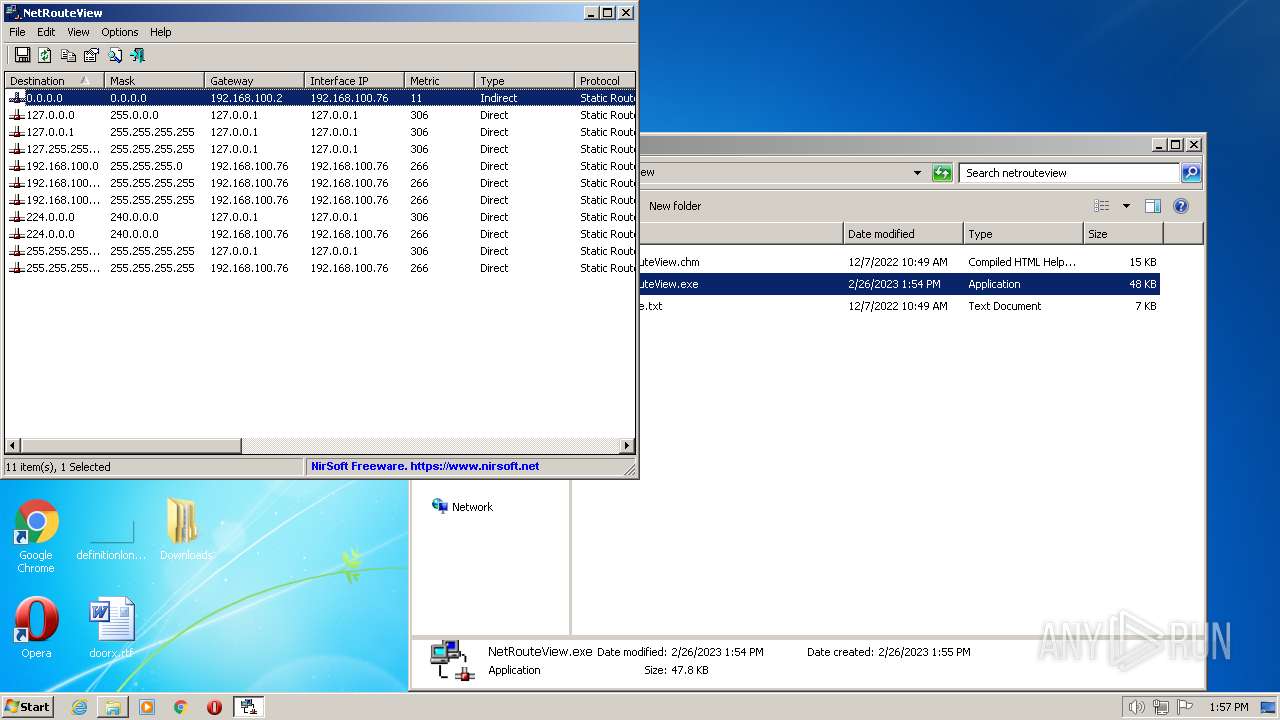Sort by the Destination column header
The image size is (1280, 720).
54,81
